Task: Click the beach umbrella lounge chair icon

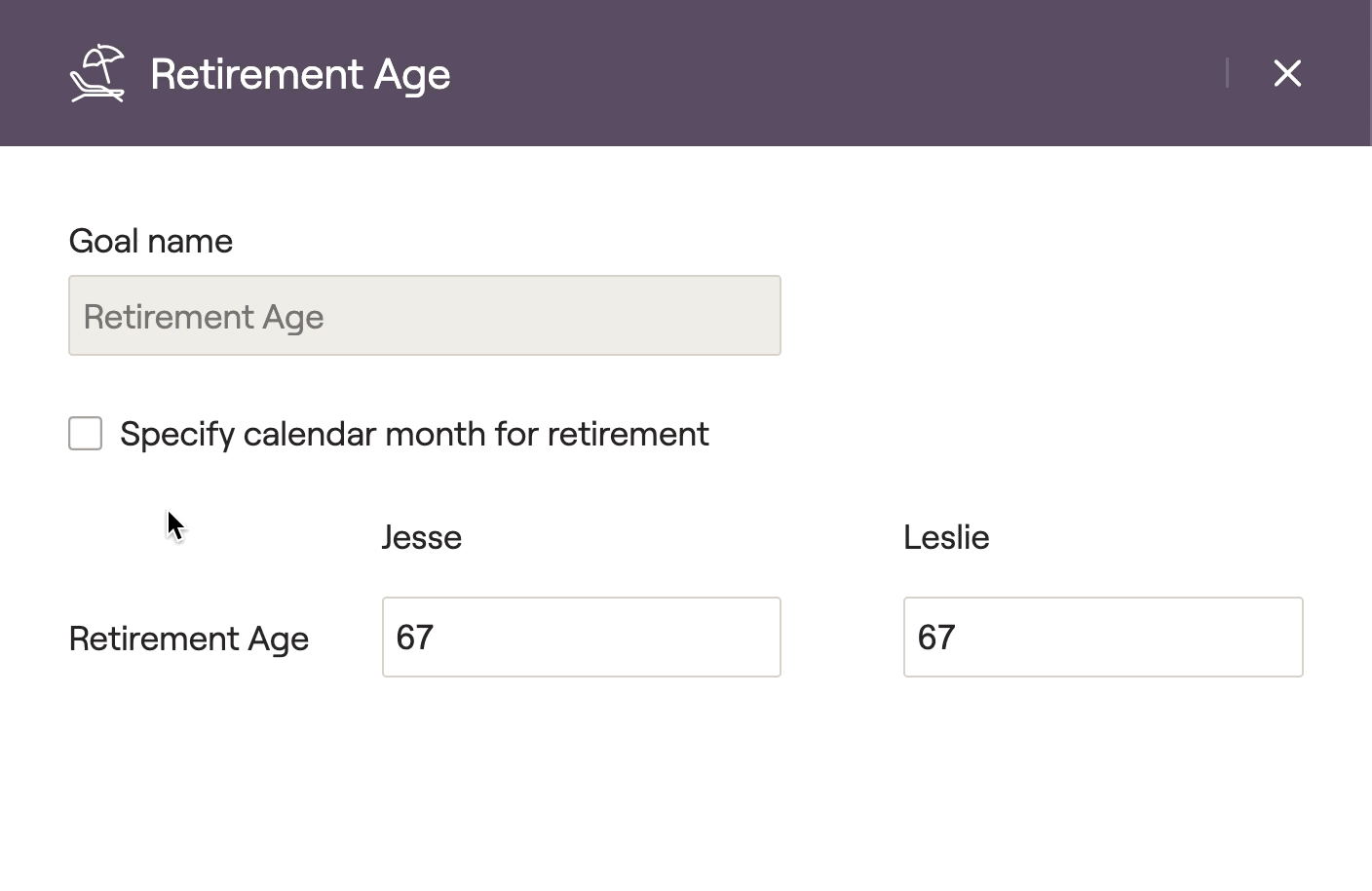Action: [97, 73]
